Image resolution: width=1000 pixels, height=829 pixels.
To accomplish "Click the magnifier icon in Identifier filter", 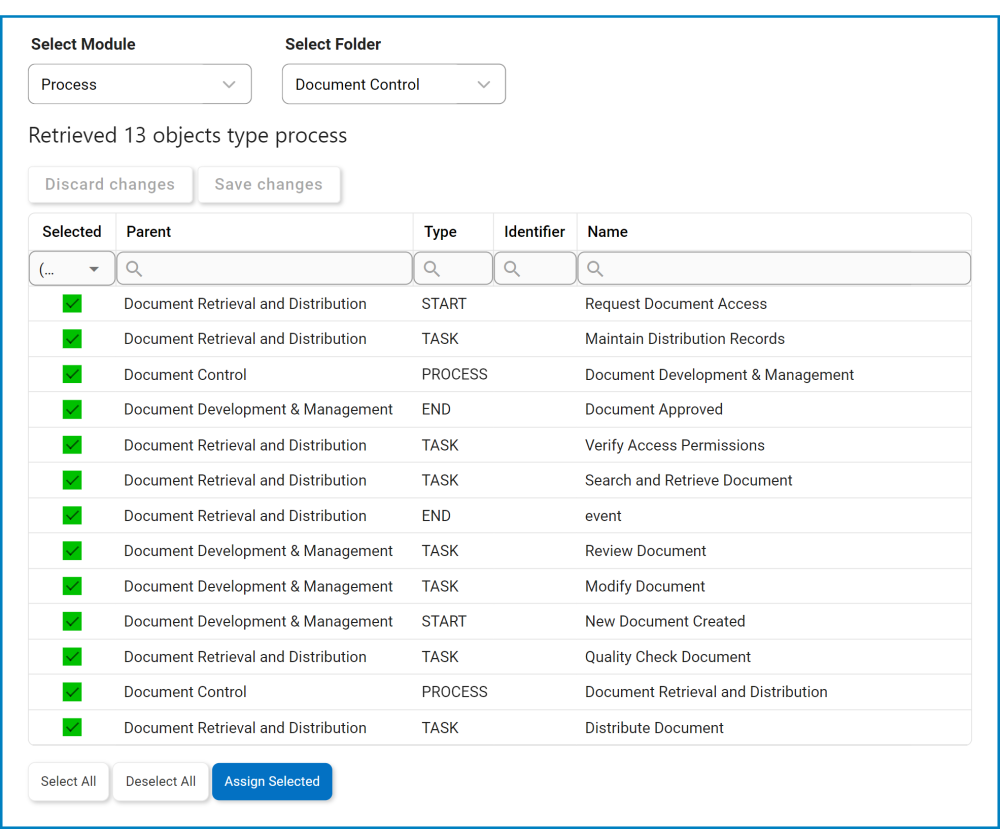I will [x=512, y=269].
